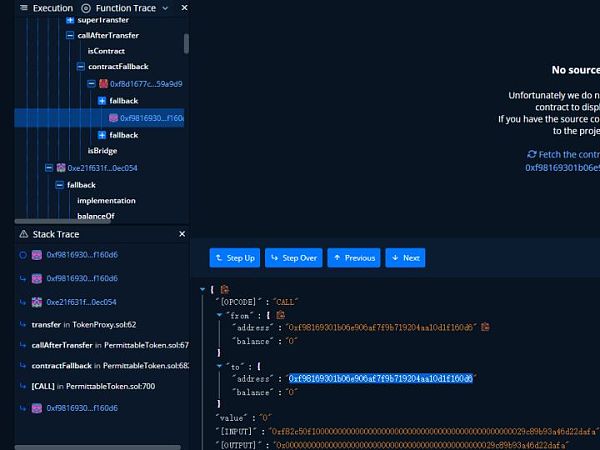Viewport: 600px width, 450px height.
Task: Copy the from address using clipboard icon
Action: [485, 327]
